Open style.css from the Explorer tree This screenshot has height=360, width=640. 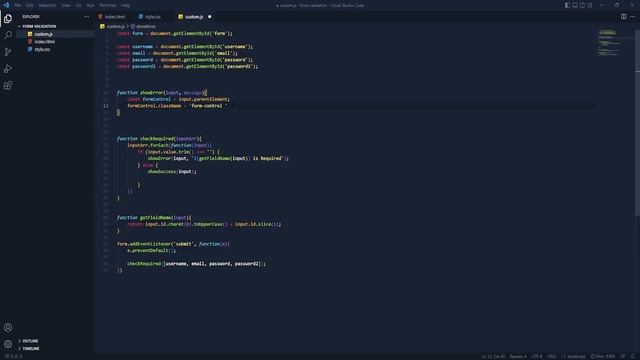[42, 49]
